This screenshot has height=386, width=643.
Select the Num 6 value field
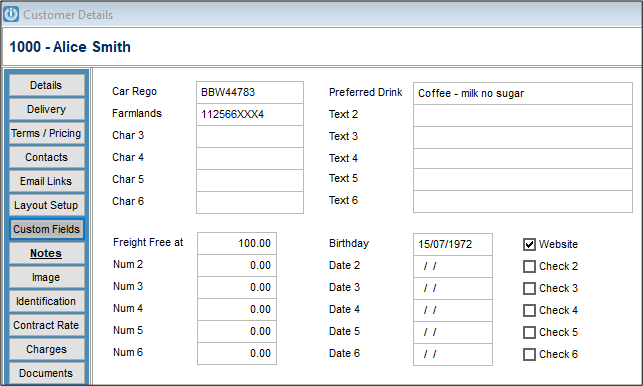tap(237, 354)
